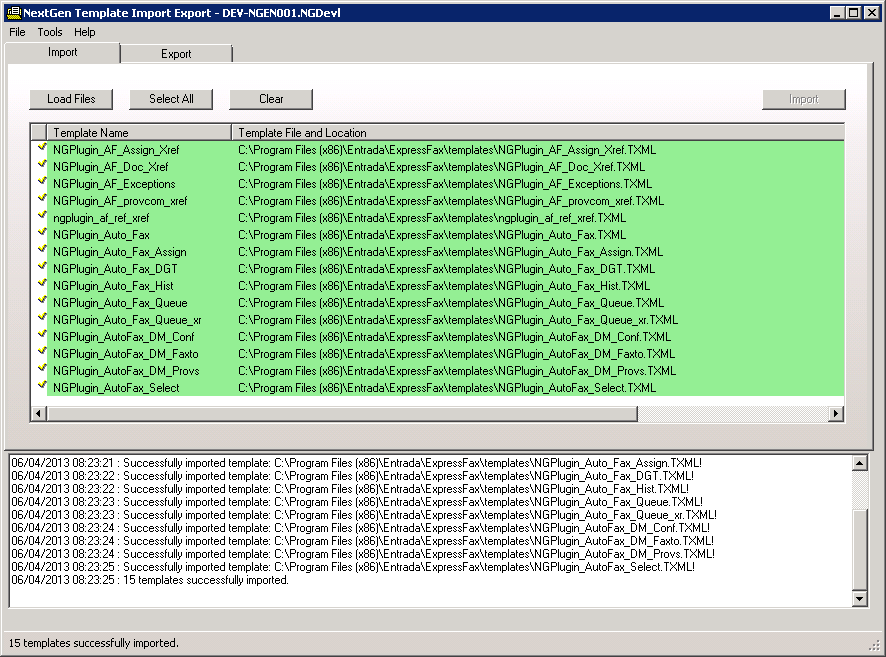
Task: Maximize the NextGen Template Import Export window
Action: click(x=854, y=12)
